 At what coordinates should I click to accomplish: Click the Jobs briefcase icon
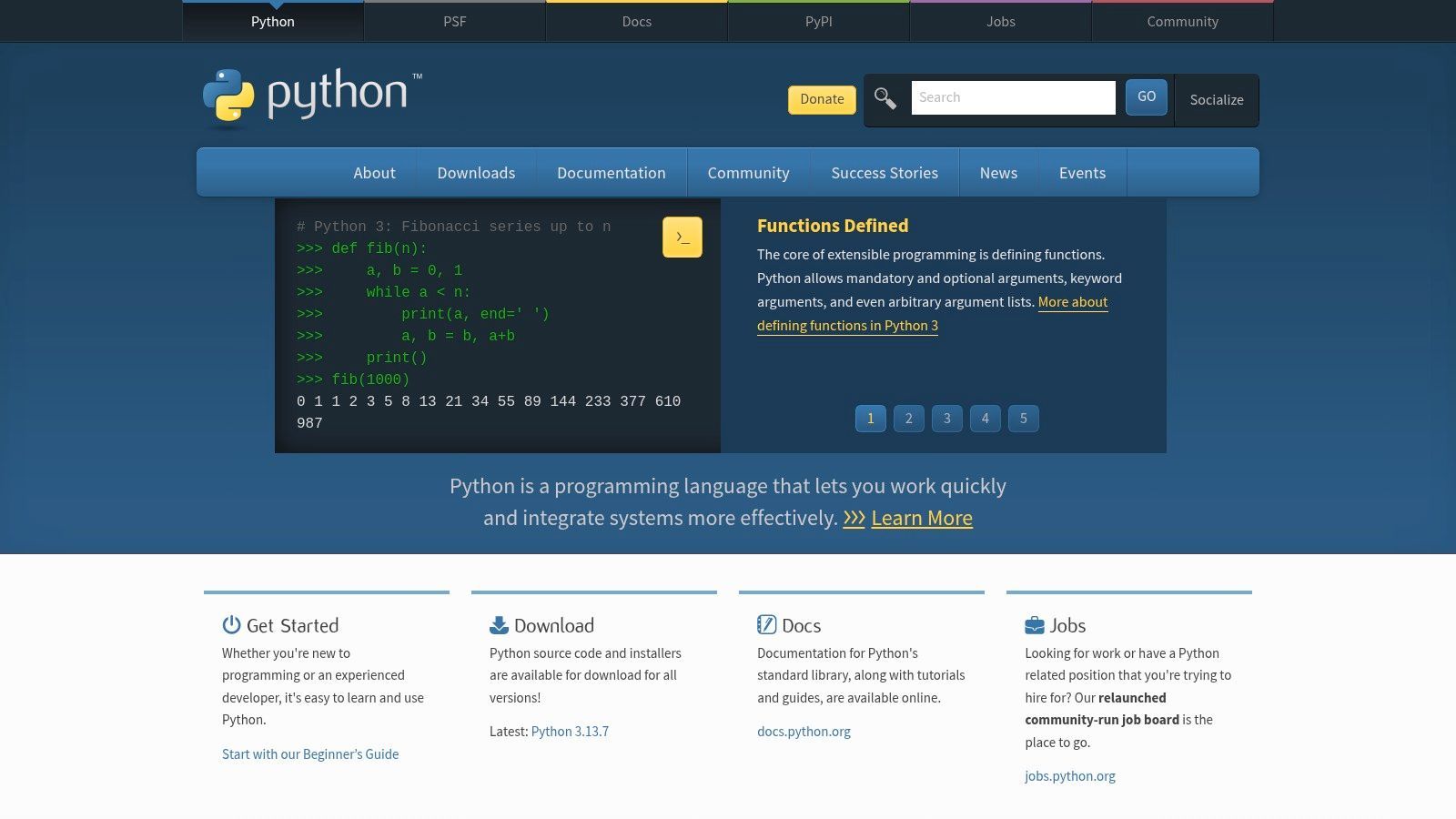click(1035, 625)
